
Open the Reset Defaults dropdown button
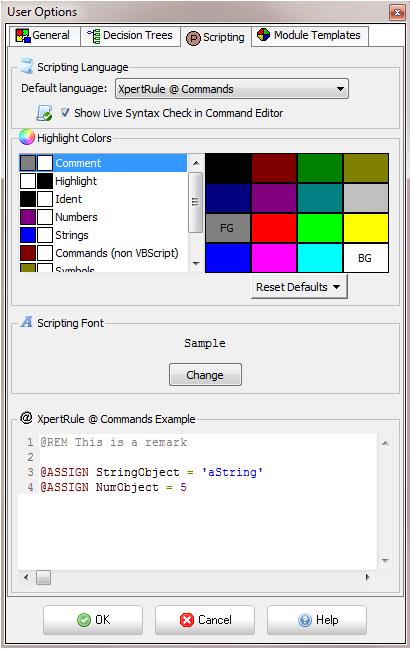tap(299, 287)
